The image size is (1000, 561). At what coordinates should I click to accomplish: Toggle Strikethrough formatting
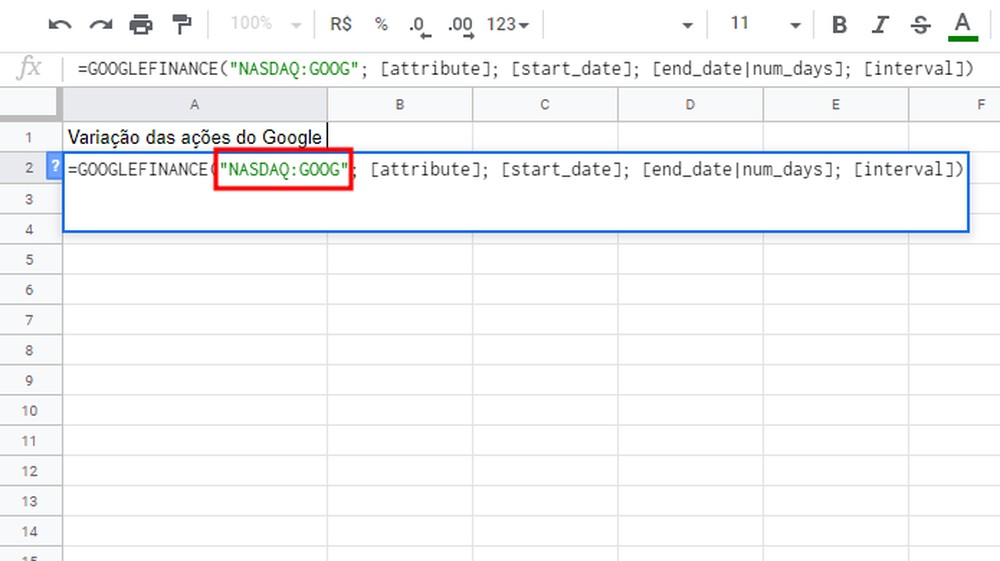[x=920, y=25]
